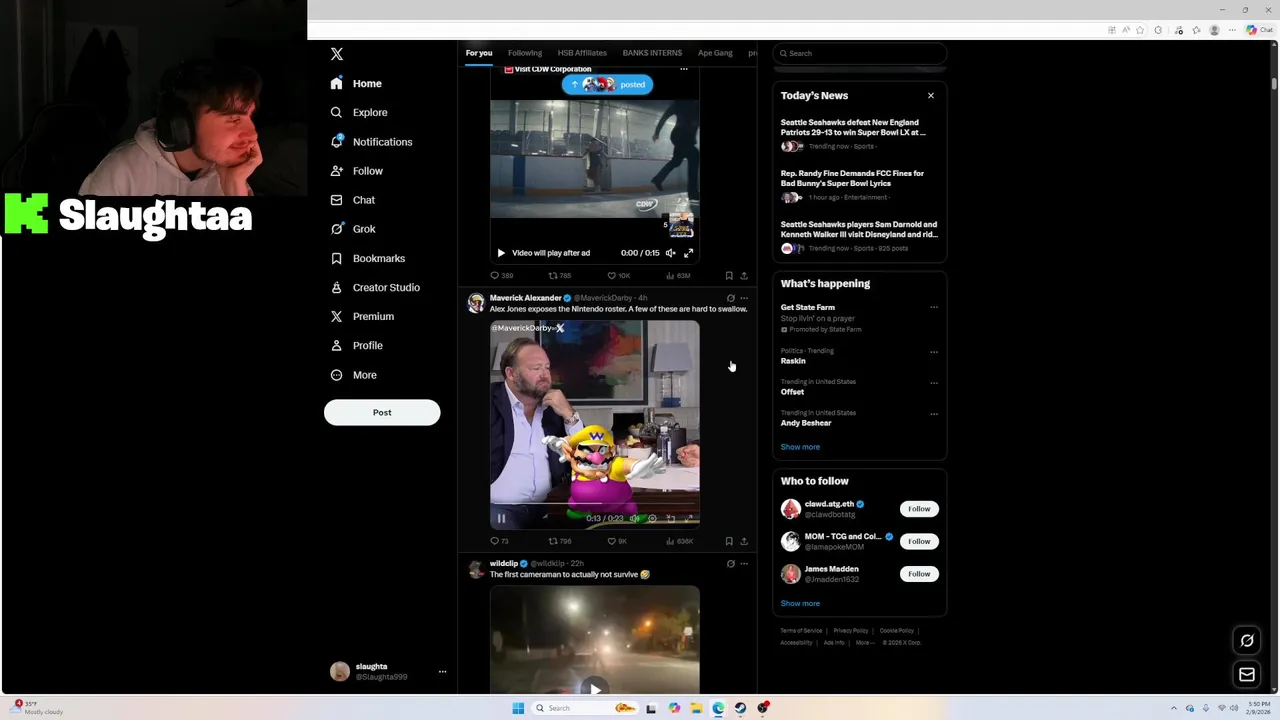Switch to the For you tab

(x=479, y=53)
